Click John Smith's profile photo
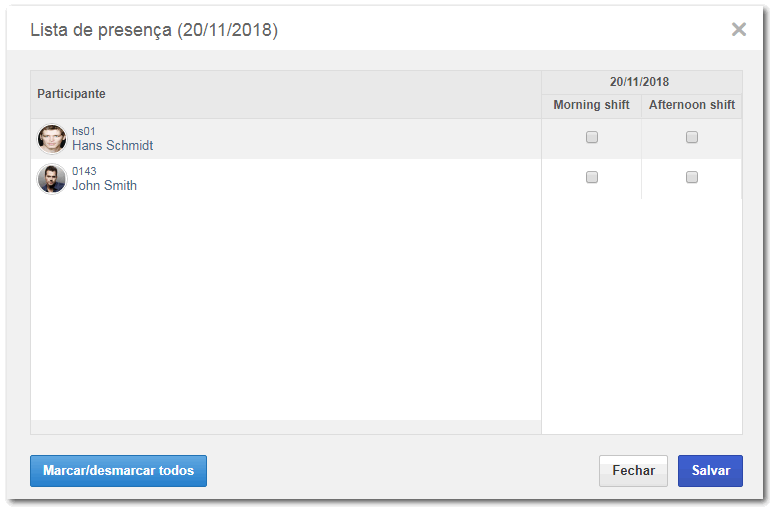Viewport: 771px width, 507px height. [52, 179]
